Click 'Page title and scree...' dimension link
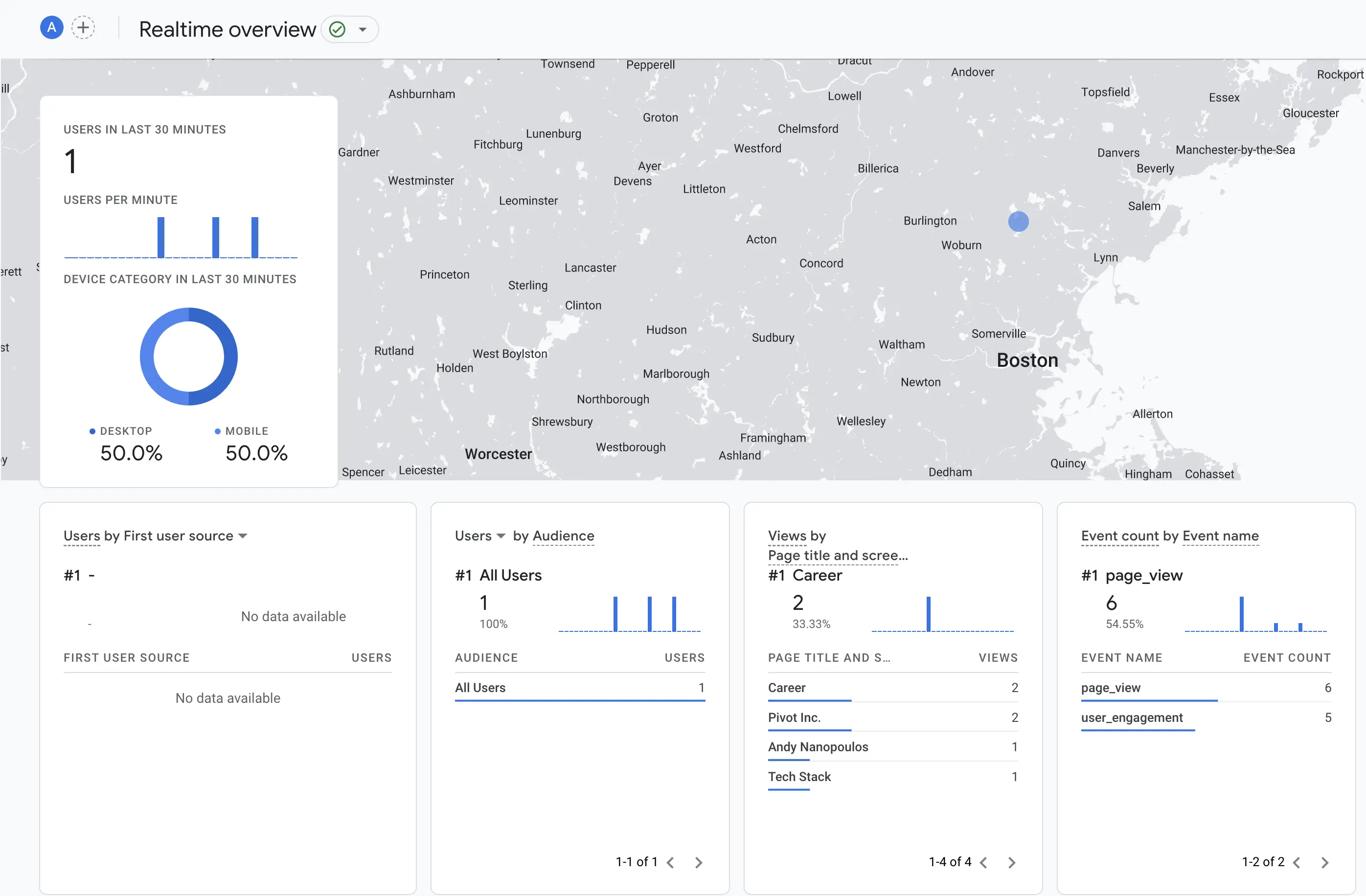1366x896 pixels. coord(838,555)
